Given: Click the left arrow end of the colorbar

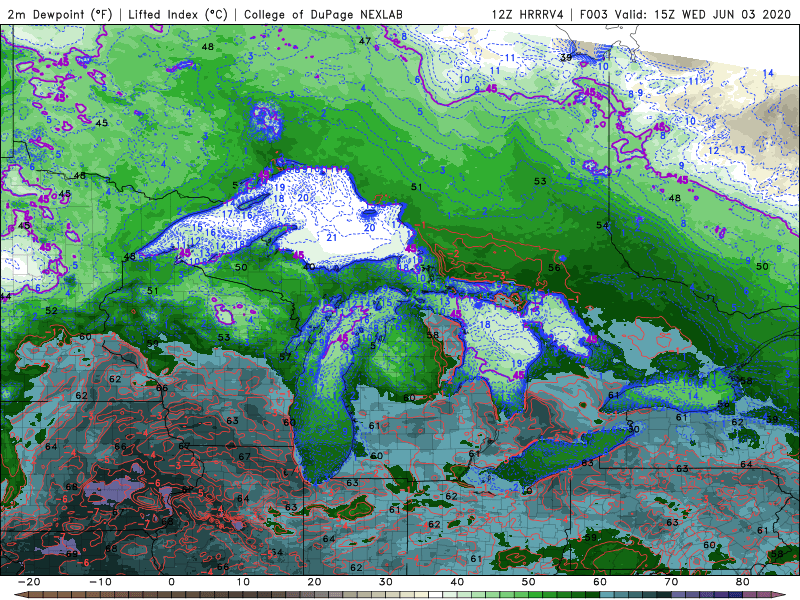Looking at the screenshot, I should (x=20, y=595).
